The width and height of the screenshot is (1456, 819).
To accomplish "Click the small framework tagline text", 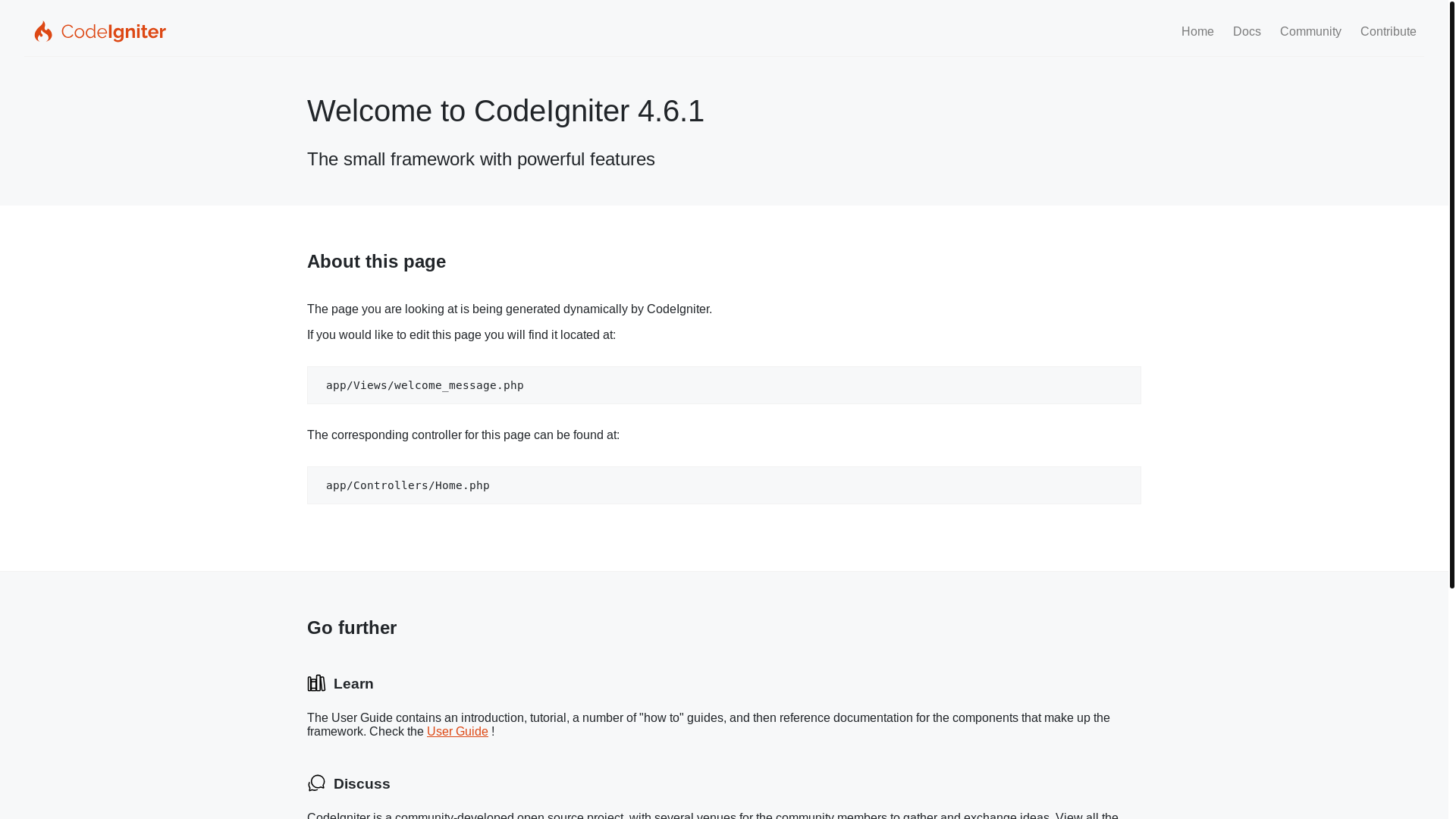I will pos(481,159).
